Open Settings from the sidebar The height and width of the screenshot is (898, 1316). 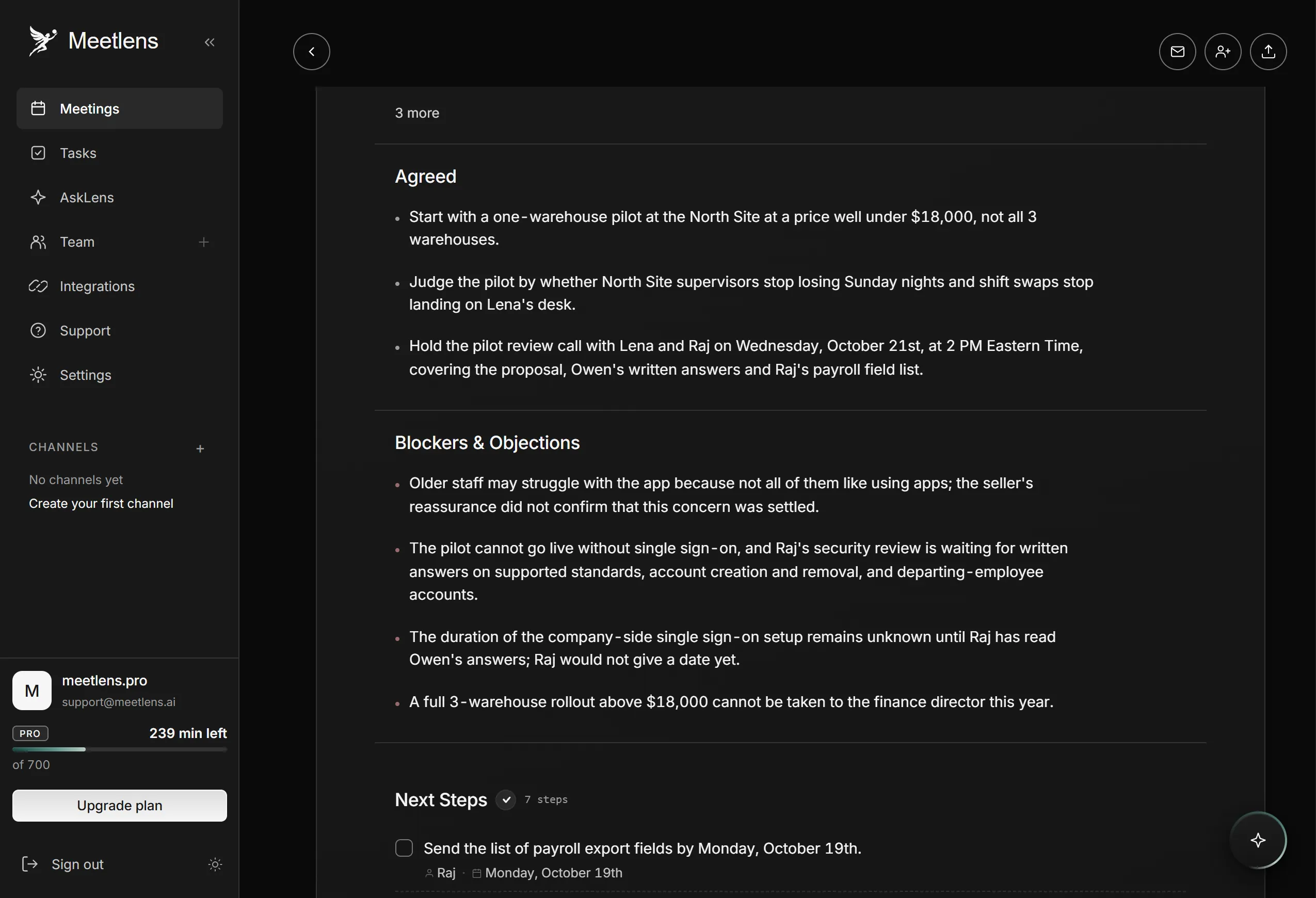(120, 375)
